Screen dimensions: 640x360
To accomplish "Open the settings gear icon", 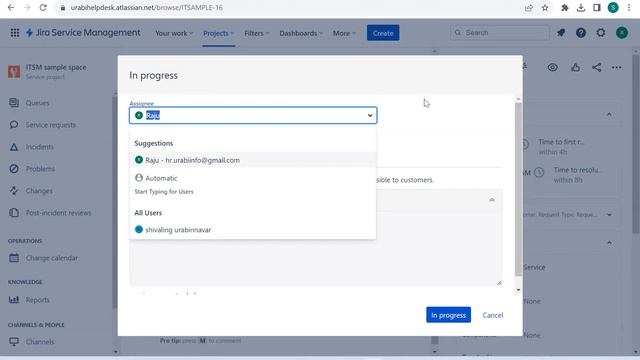I will [601, 33].
